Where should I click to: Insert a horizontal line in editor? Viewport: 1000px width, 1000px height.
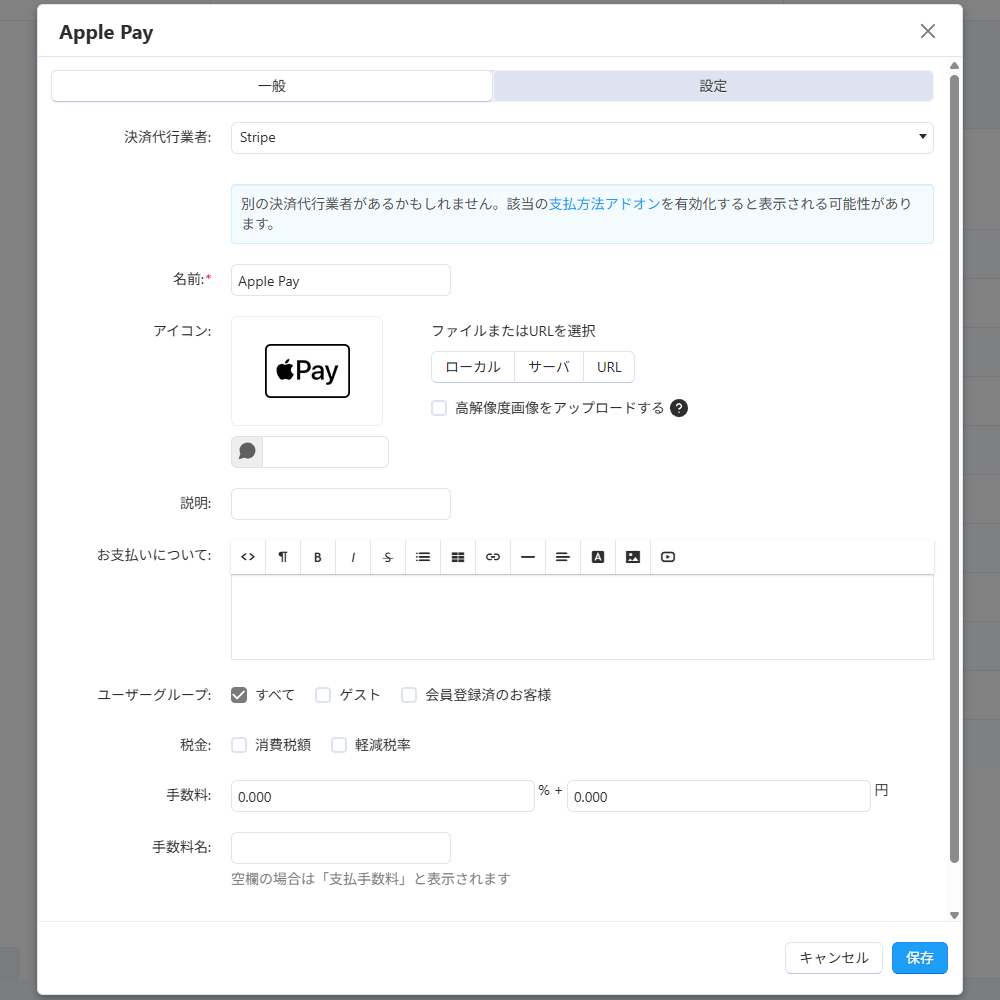[x=528, y=557]
